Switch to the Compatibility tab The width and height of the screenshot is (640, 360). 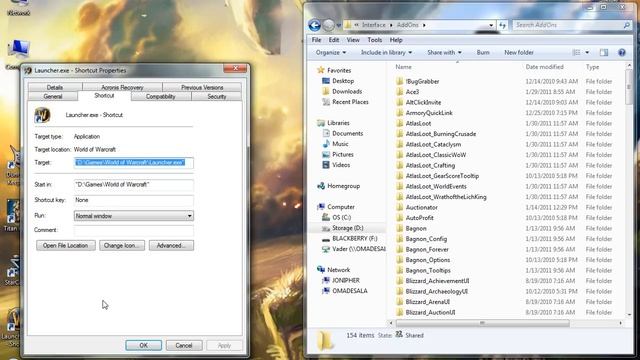(x=161, y=96)
